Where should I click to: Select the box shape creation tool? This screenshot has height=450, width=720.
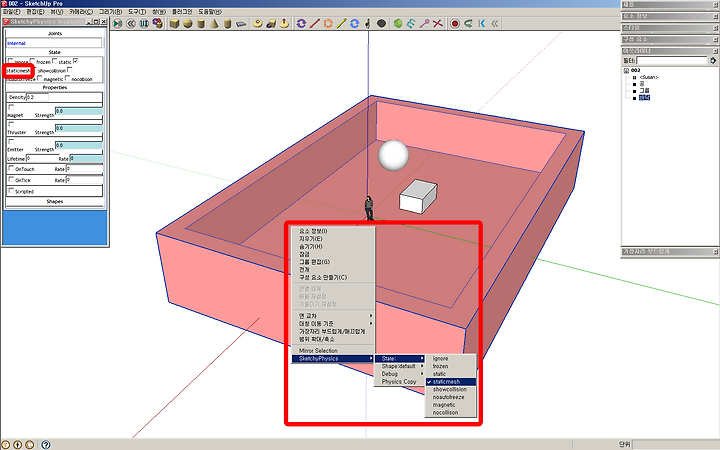point(174,23)
